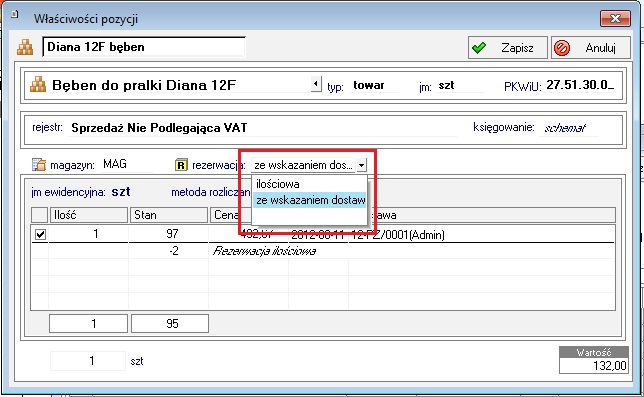The height and width of the screenshot is (397, 644).
Task: Click the small arrow next to product name
Action: (316, 84)
